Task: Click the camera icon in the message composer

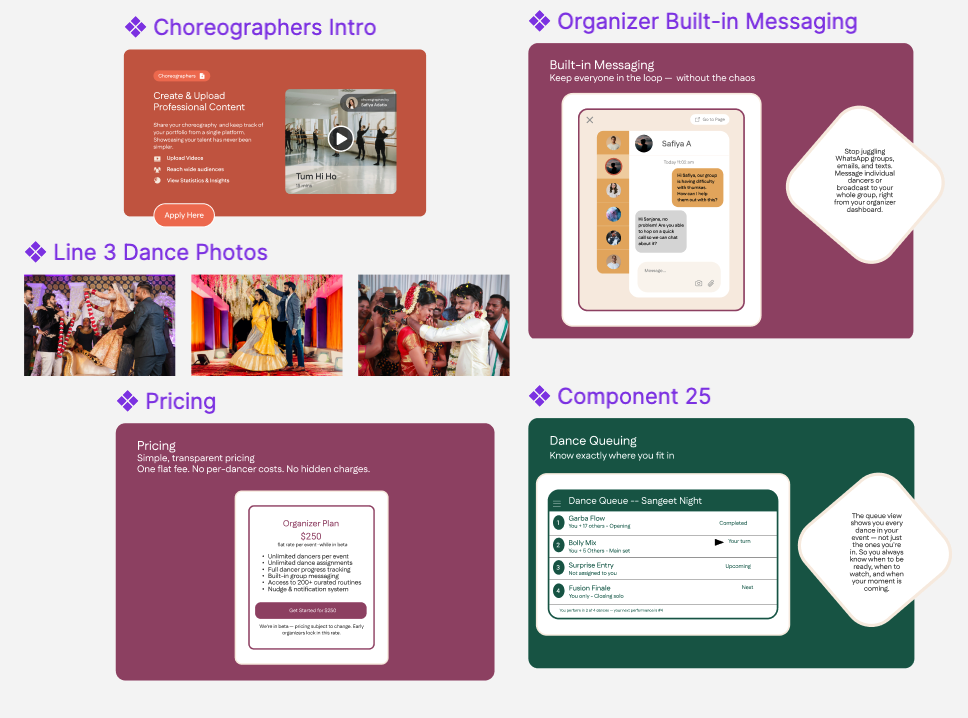Action: 698,283
